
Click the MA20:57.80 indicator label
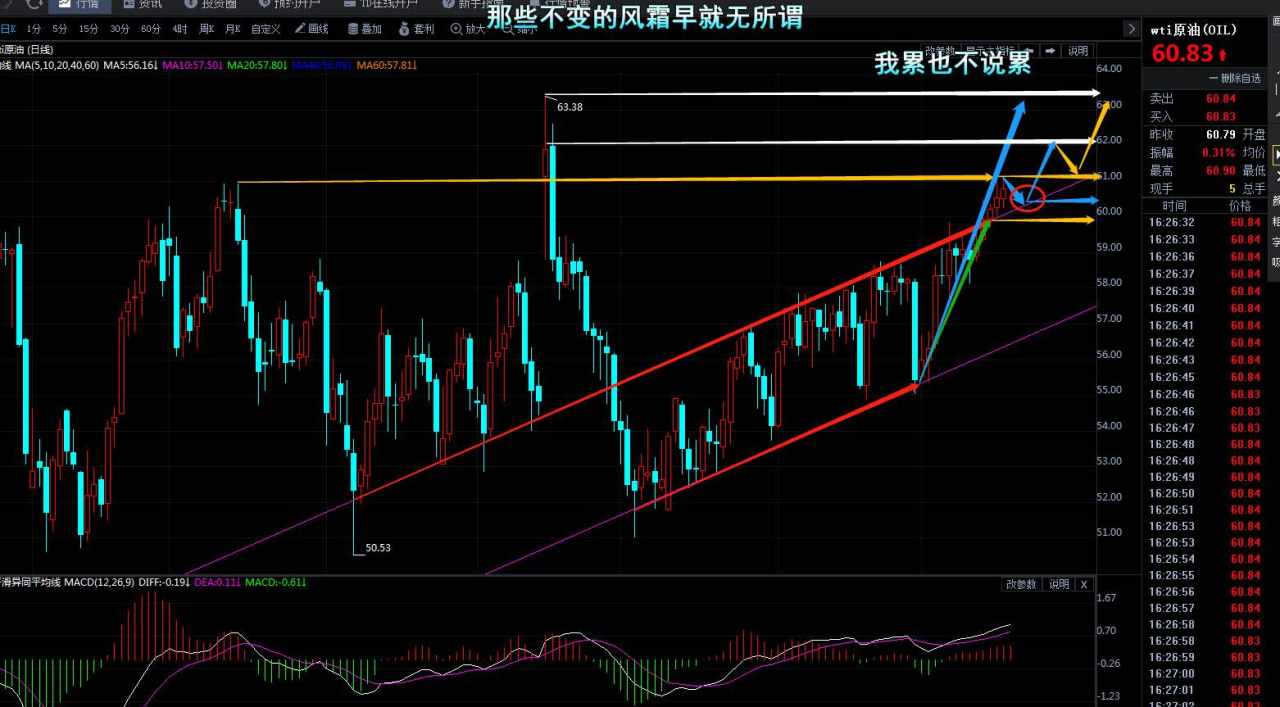258,66
